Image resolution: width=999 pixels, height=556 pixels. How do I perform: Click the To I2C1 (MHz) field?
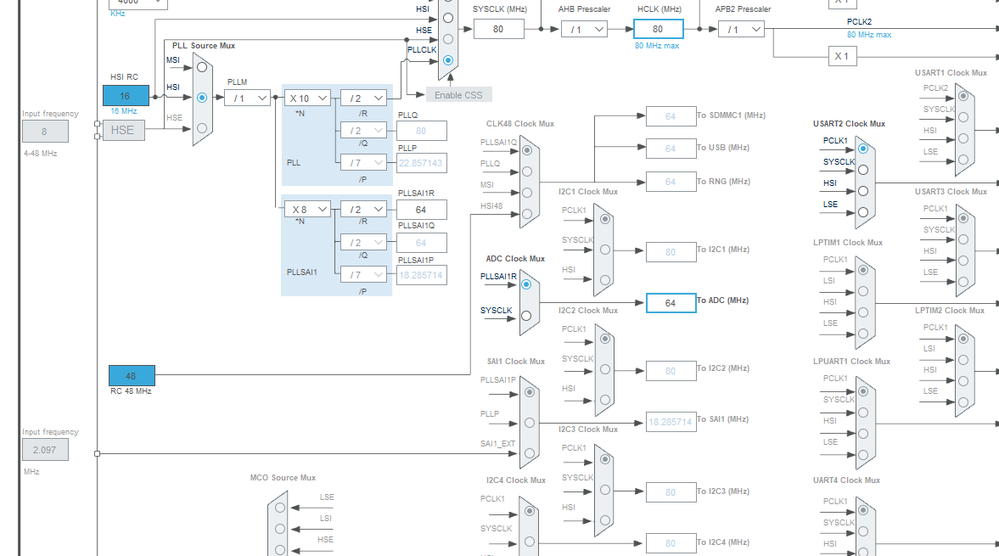click(671, 252)
